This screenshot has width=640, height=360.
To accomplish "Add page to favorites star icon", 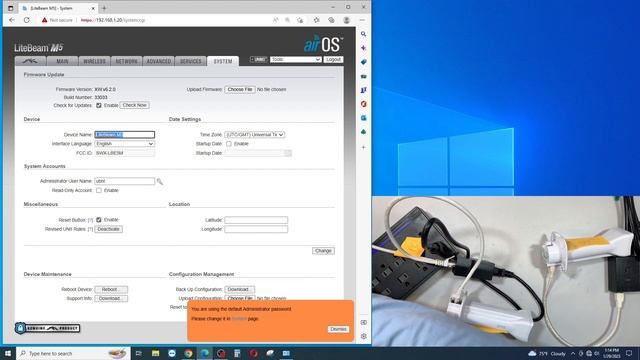I will tap(300, 20).
